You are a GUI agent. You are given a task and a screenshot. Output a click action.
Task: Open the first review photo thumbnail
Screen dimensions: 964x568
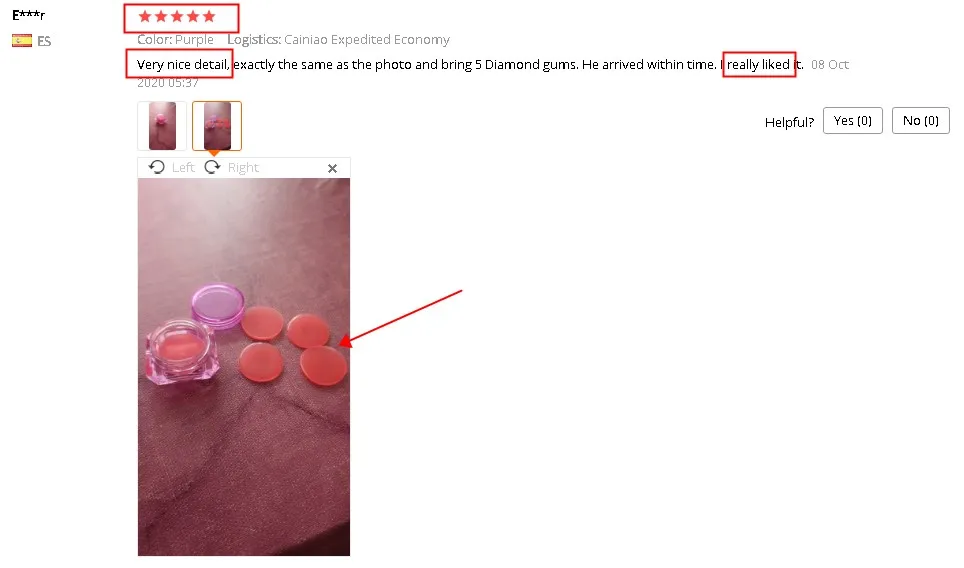162,126
